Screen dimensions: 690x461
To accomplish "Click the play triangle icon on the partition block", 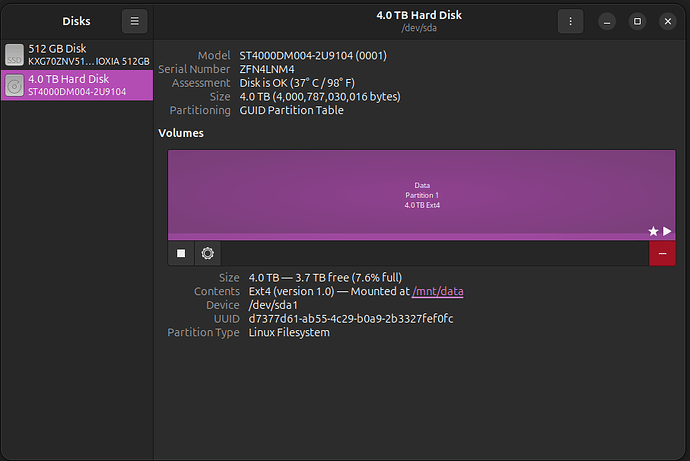I will 667,231.
